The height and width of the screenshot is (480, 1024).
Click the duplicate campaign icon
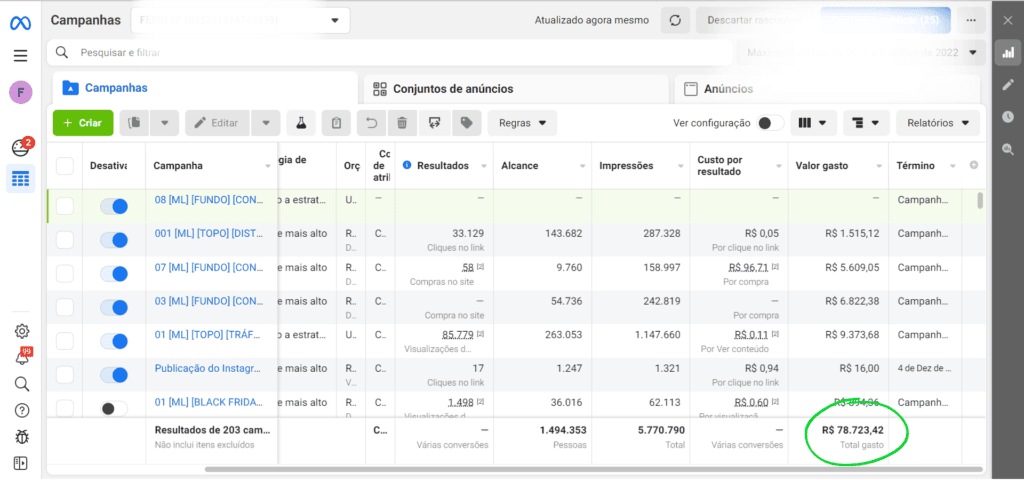point(135,123)
